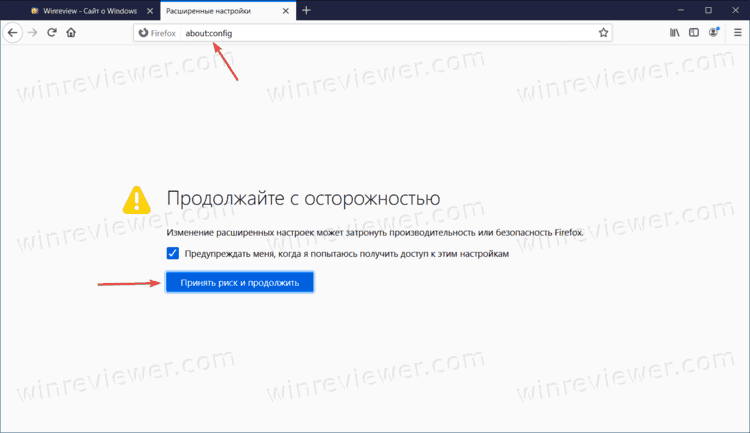Select the Расширенные настройки tab
The width and height of the screenshot is (750, 433).
click(x=228, y=11)
